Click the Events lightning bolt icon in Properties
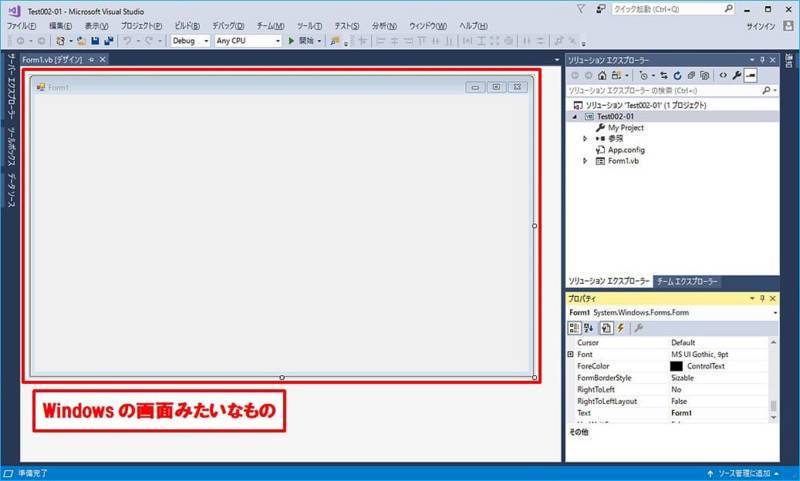The image size is (800, 481). (621, 328)
